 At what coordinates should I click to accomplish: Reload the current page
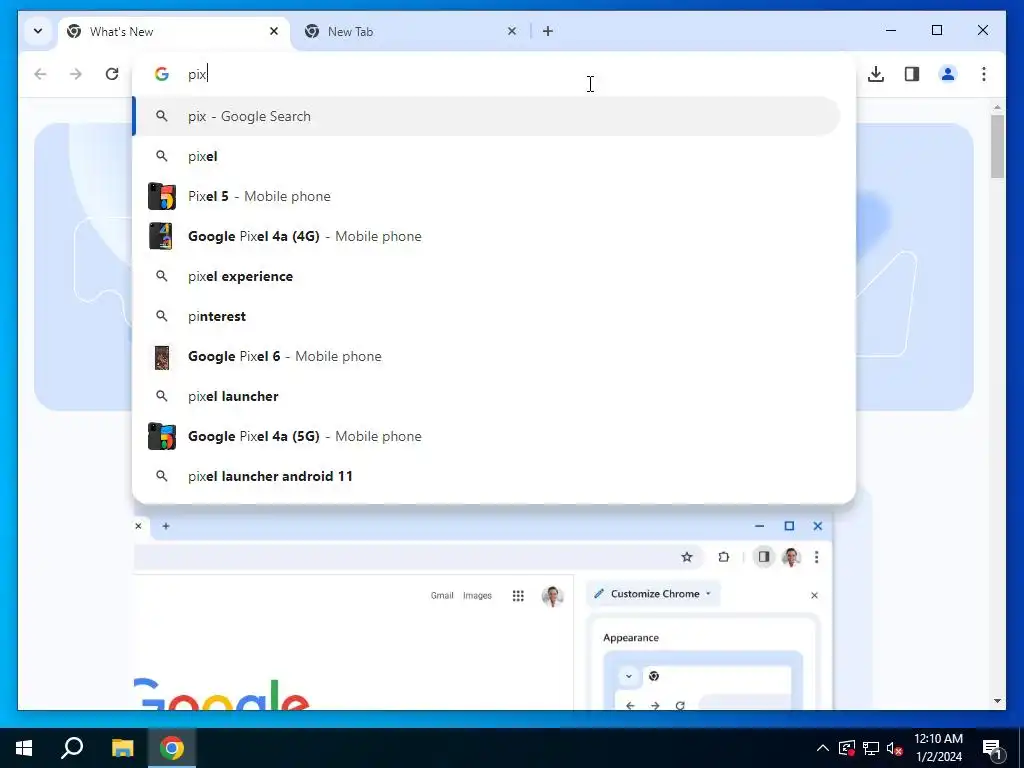click(112, 74)
